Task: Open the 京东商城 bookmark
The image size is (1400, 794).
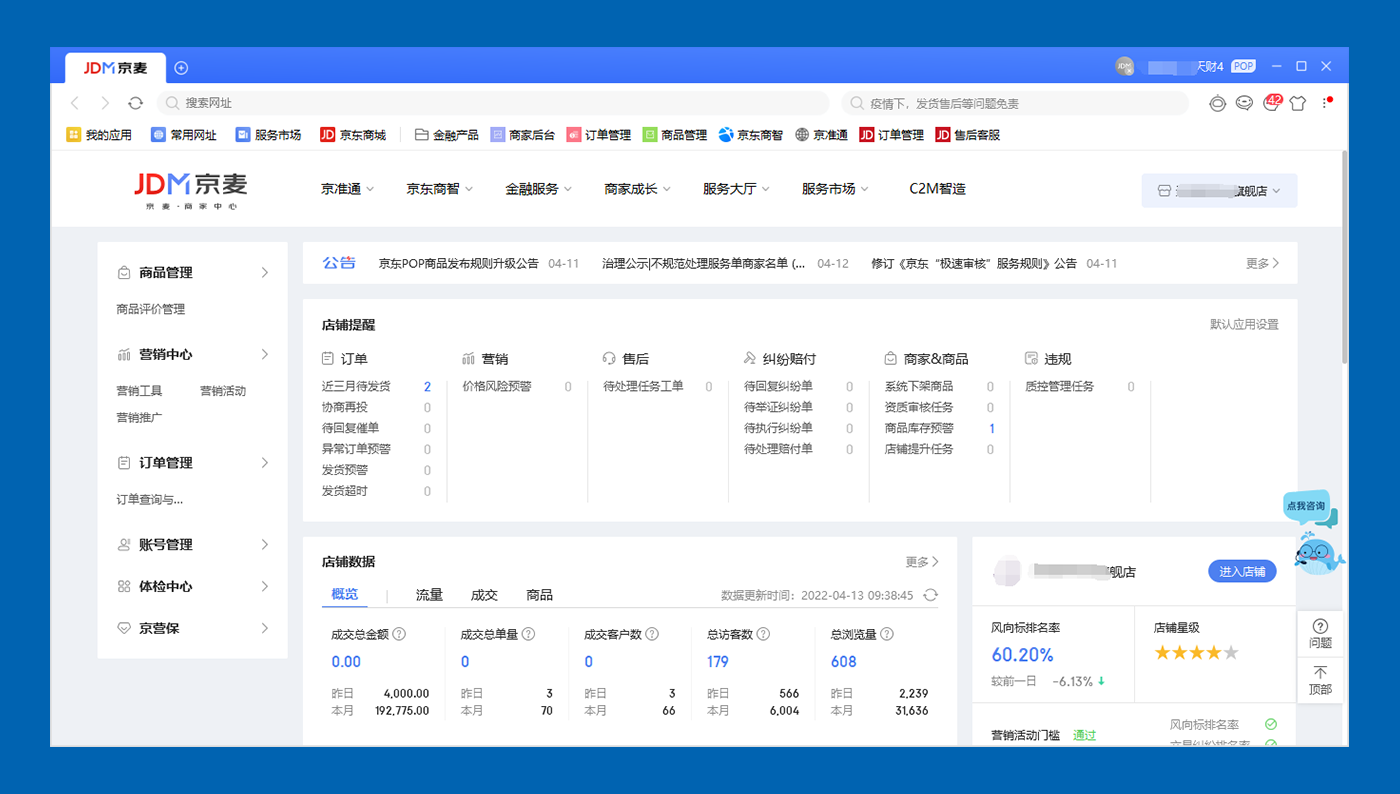Action: pyautogui.click(x=353, y=135)
